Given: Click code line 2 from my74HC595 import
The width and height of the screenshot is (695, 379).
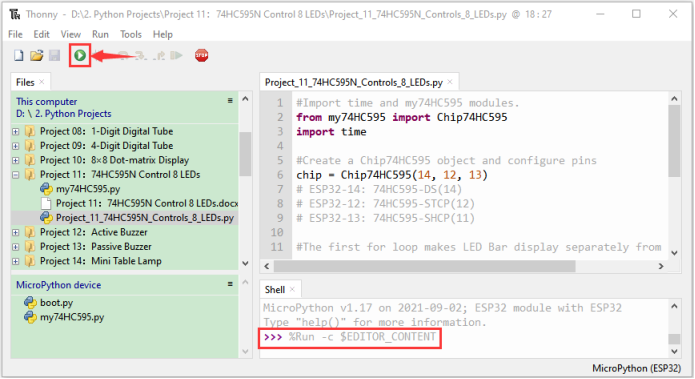Looking at the screenshot, I should 402,117.
